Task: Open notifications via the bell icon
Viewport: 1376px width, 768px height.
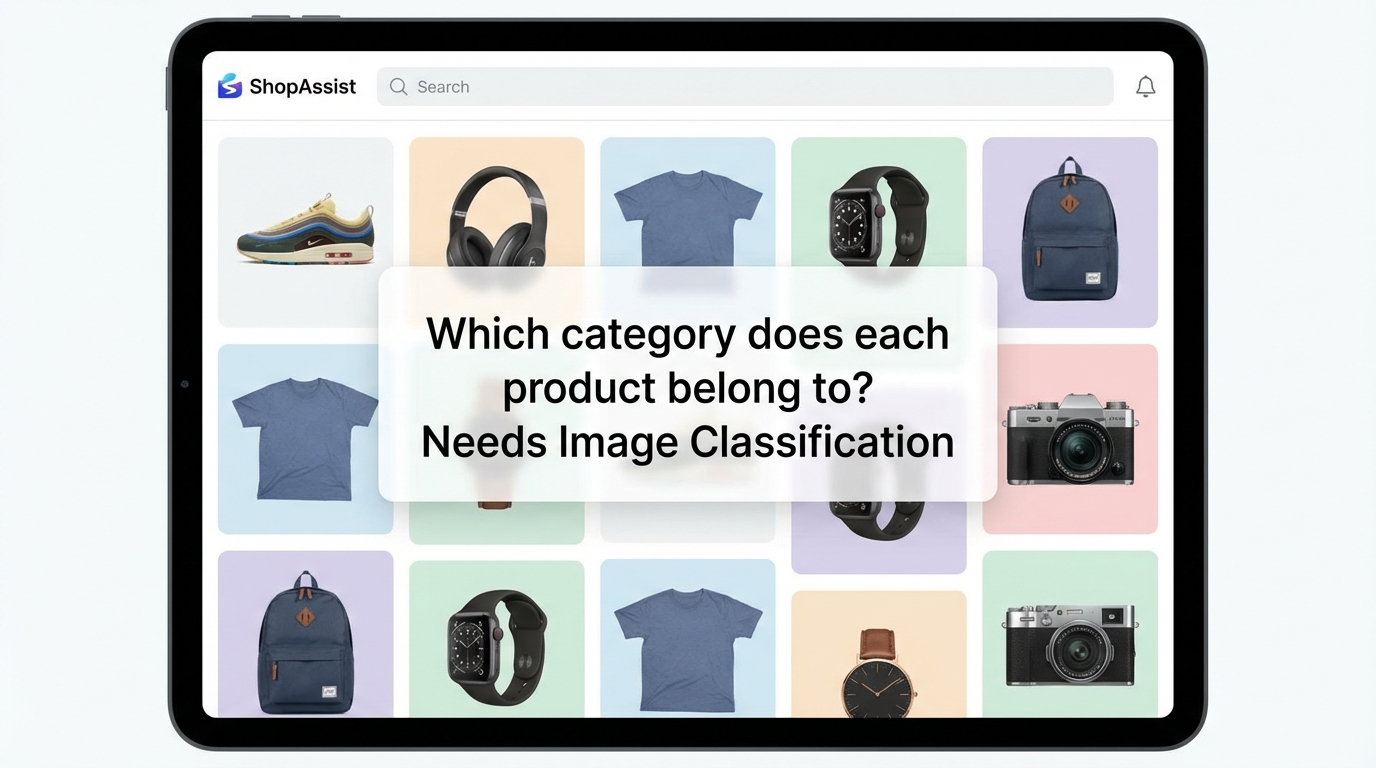Action: (1145, 87)
